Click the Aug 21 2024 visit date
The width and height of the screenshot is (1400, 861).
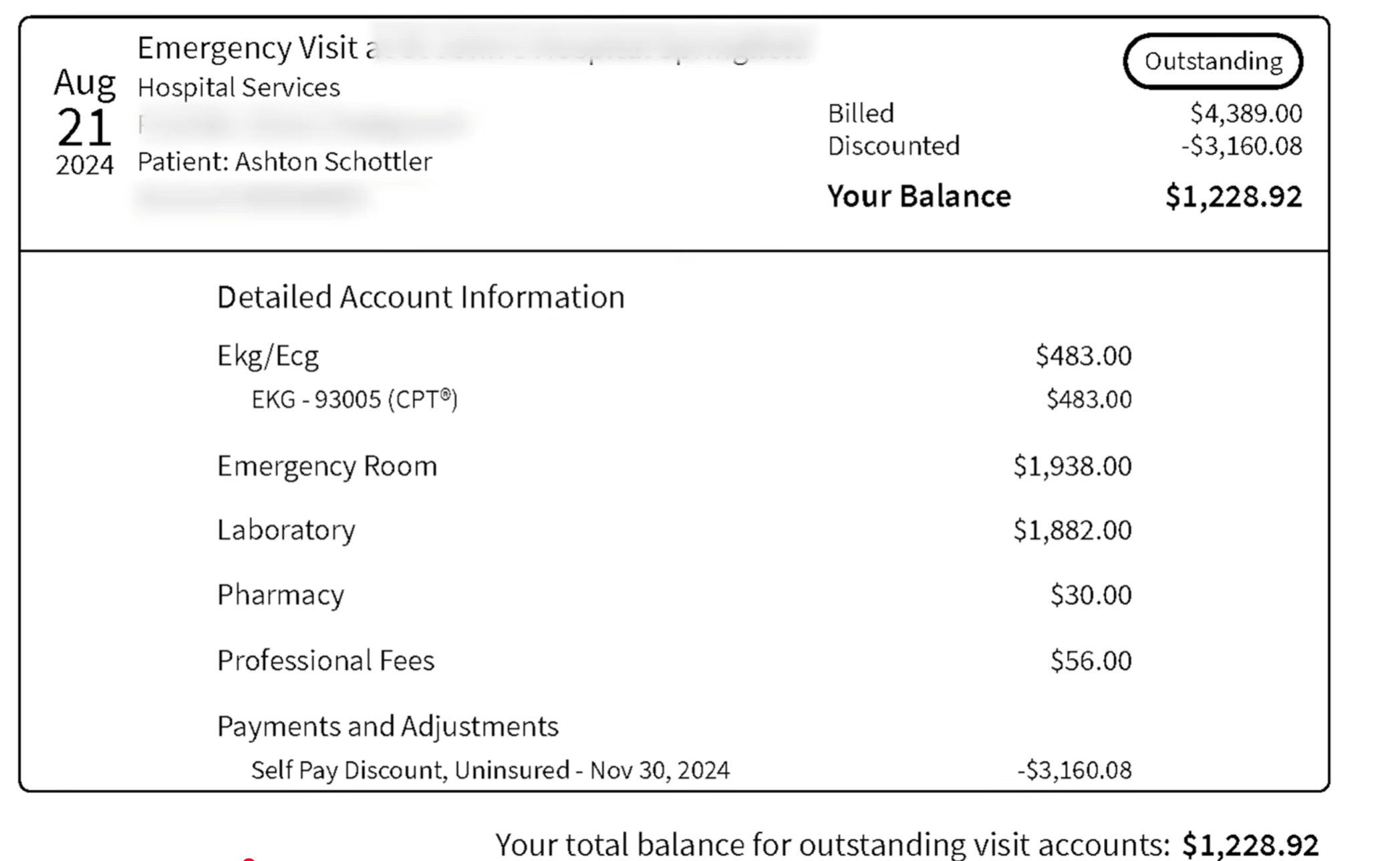click(84, 121)
